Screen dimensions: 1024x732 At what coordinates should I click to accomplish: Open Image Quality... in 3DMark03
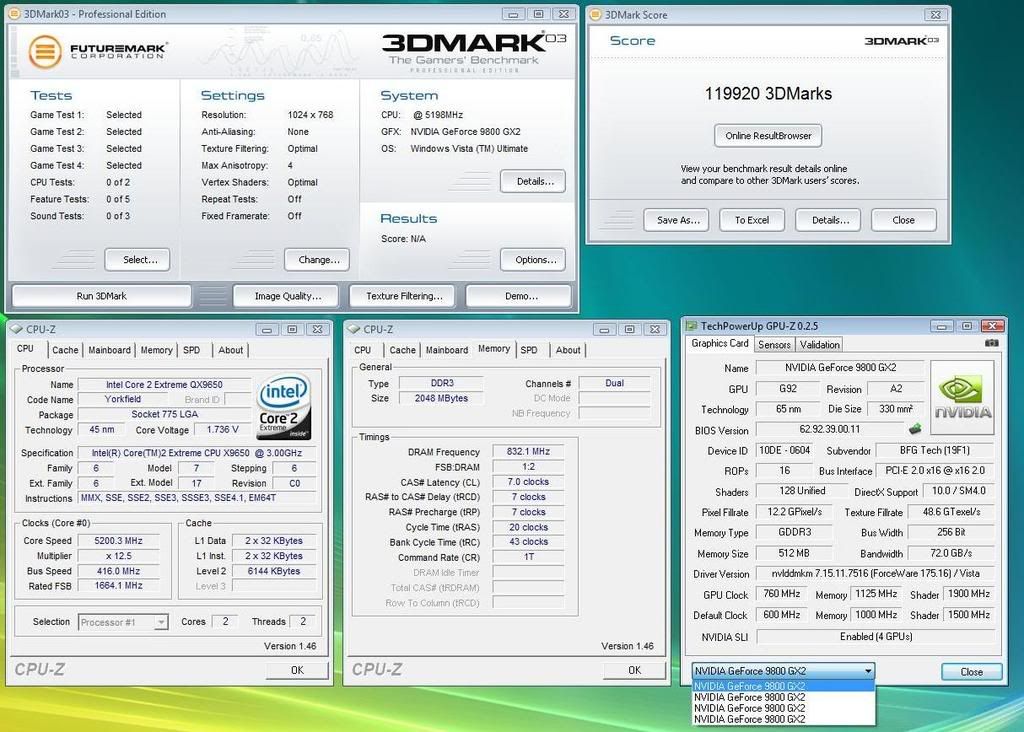coord(286,296)
